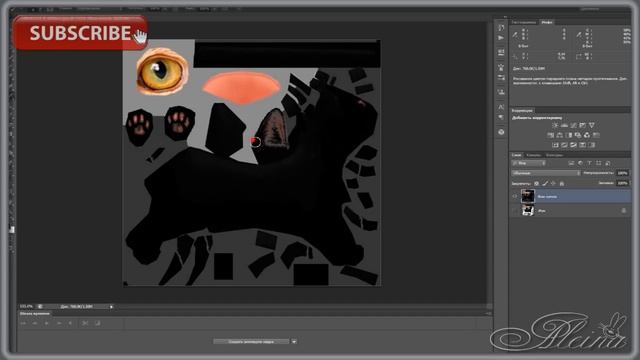This screenshot has width=640, height=360.
Task: Click the pink nose texture on canvas
Action: click(x=242, y=87)
